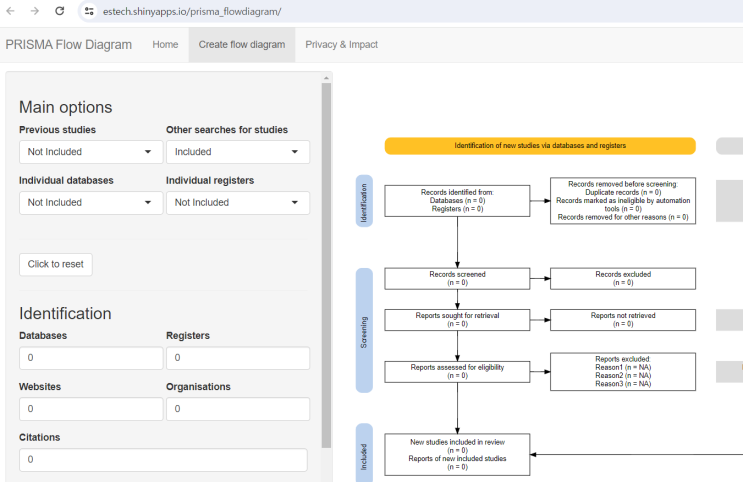
Task: Click the sidebar vertical scrollbar
Action: click(x=326, y=260)
